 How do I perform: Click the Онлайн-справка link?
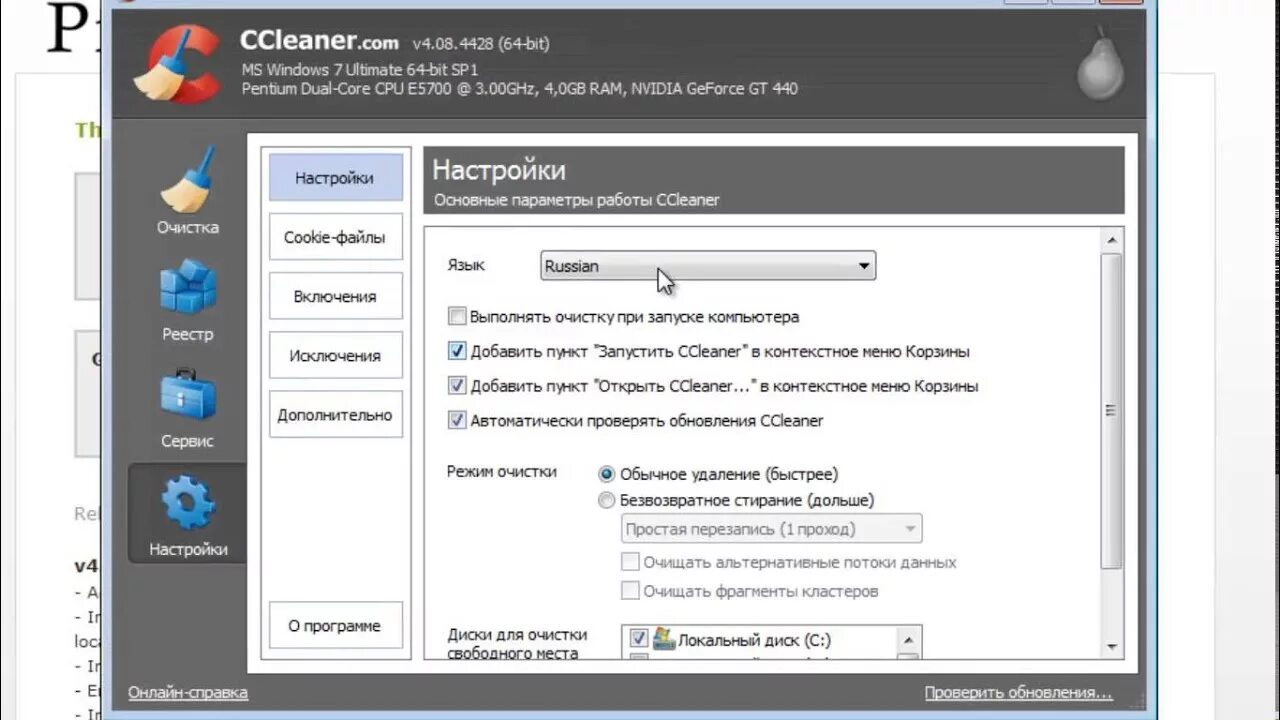pyautogui.click(x=188, y=692)
